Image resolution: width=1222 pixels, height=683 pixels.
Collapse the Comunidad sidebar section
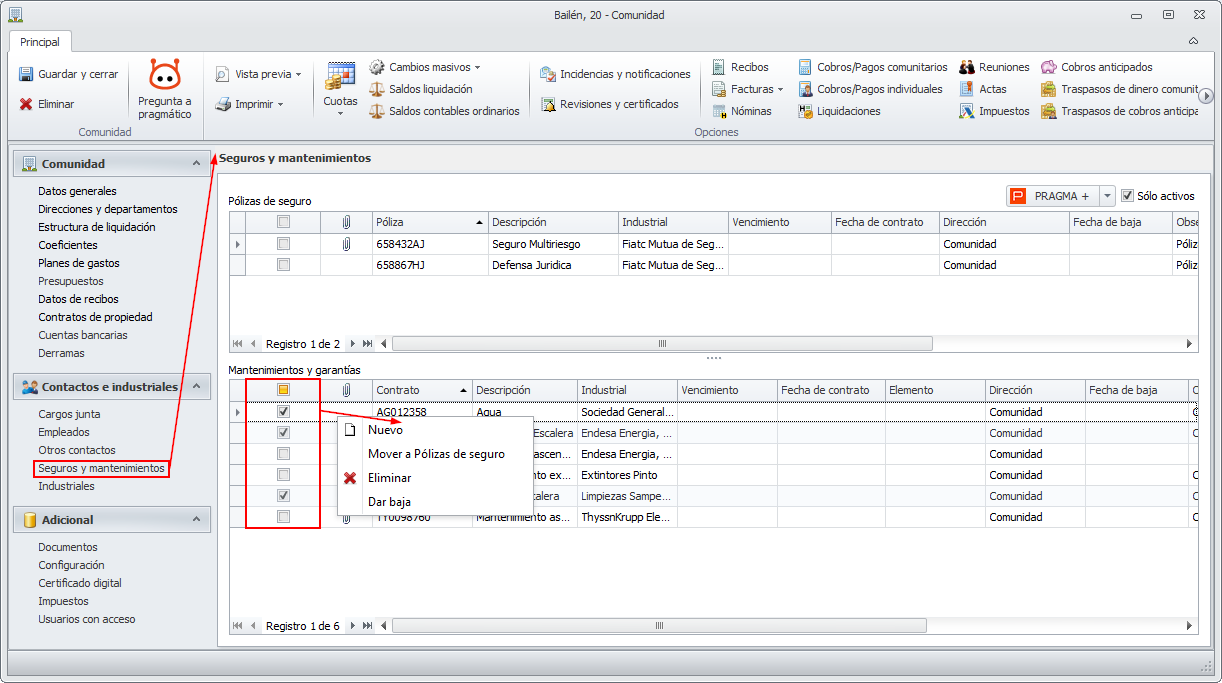[196, 163]
